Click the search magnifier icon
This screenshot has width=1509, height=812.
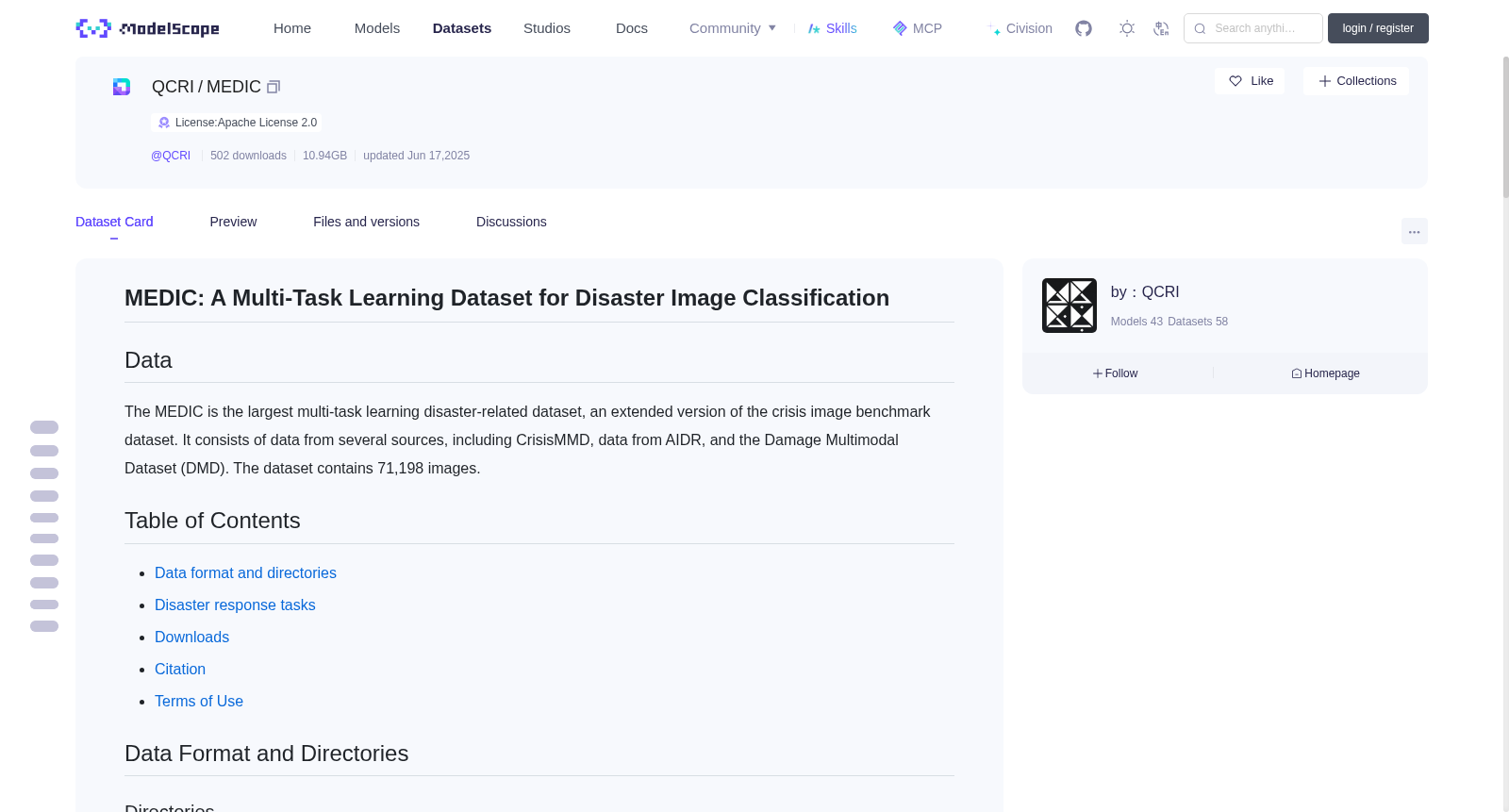click(1201, 28)
